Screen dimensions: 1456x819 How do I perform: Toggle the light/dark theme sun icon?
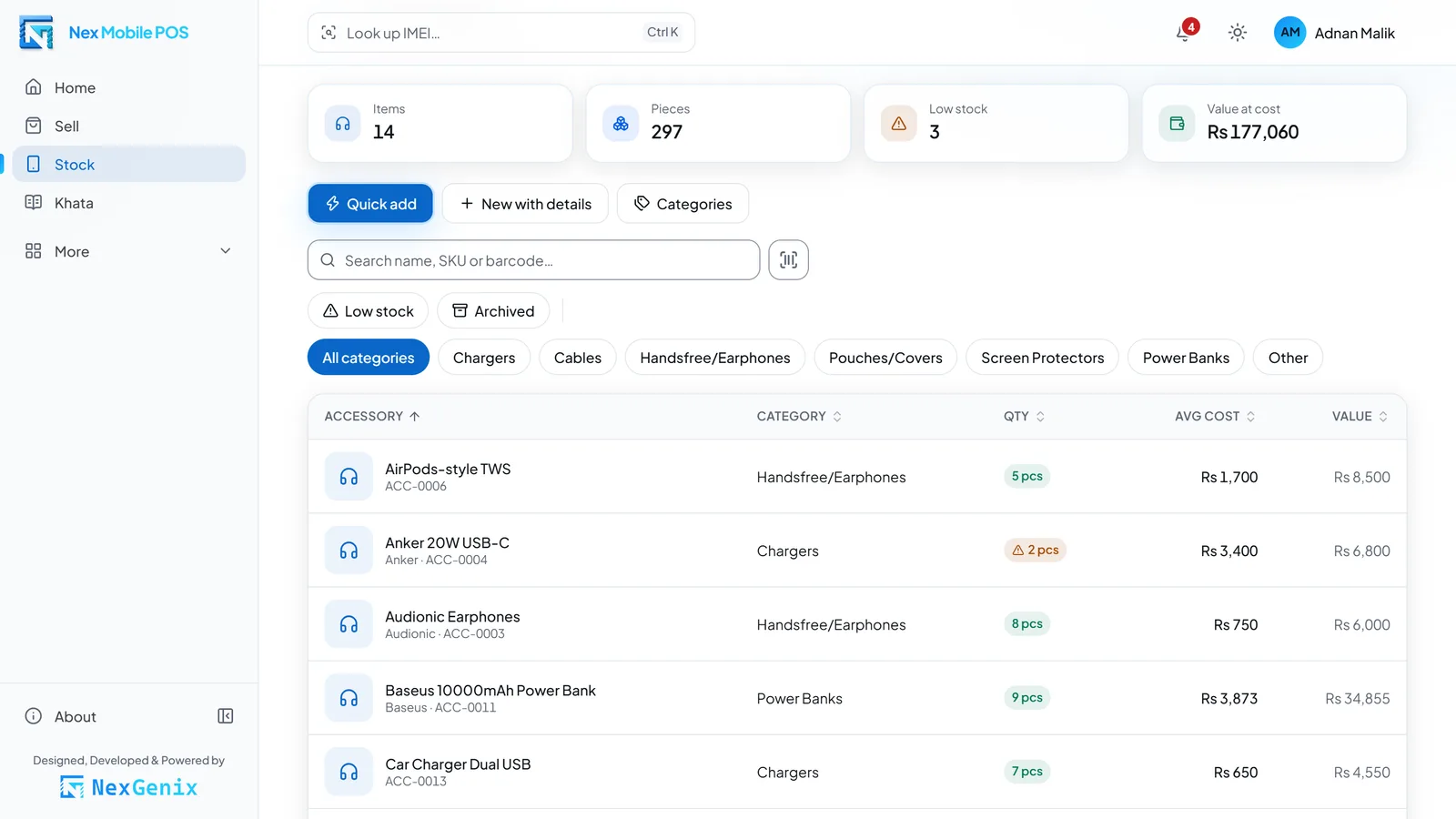pyautogui.click(x=1237, y=33)
